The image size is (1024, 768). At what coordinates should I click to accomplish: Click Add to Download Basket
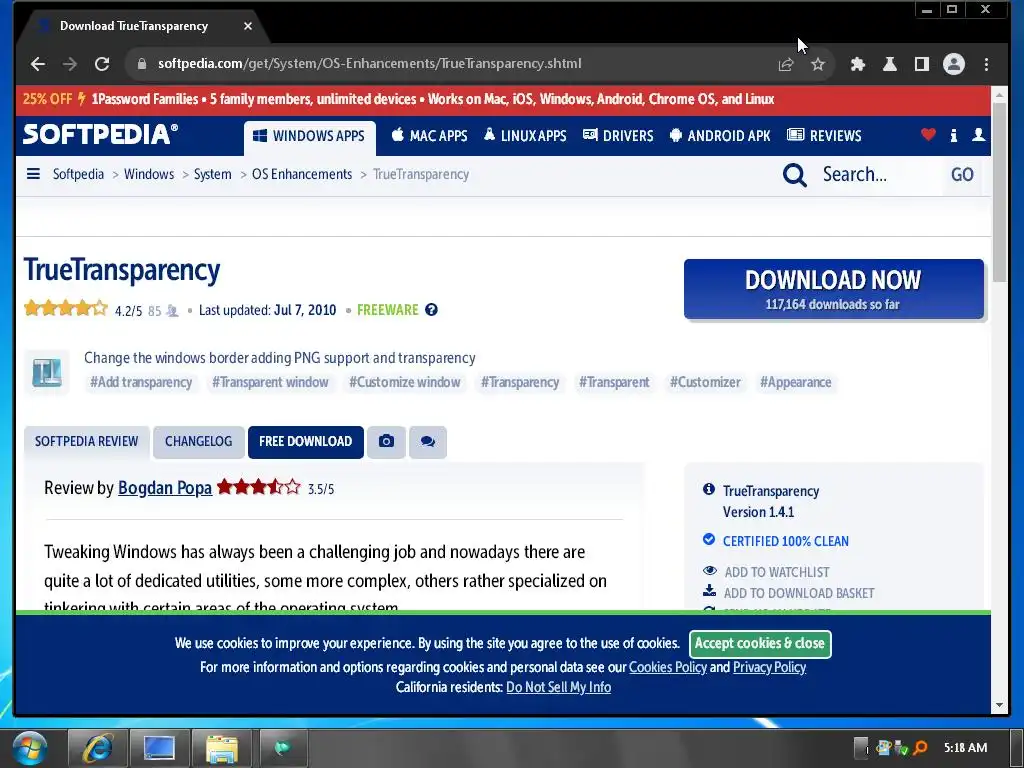799,593
